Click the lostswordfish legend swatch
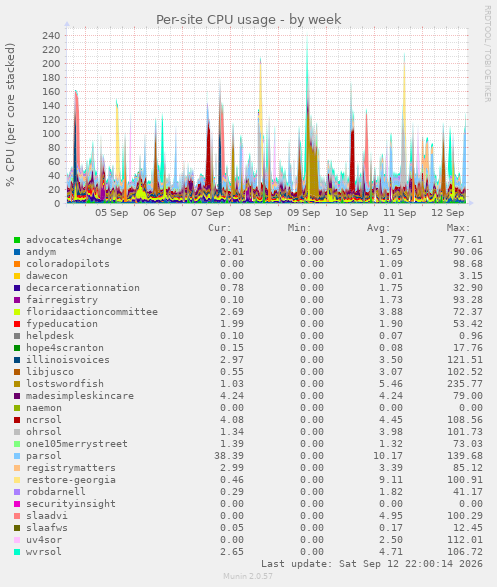 17,384
